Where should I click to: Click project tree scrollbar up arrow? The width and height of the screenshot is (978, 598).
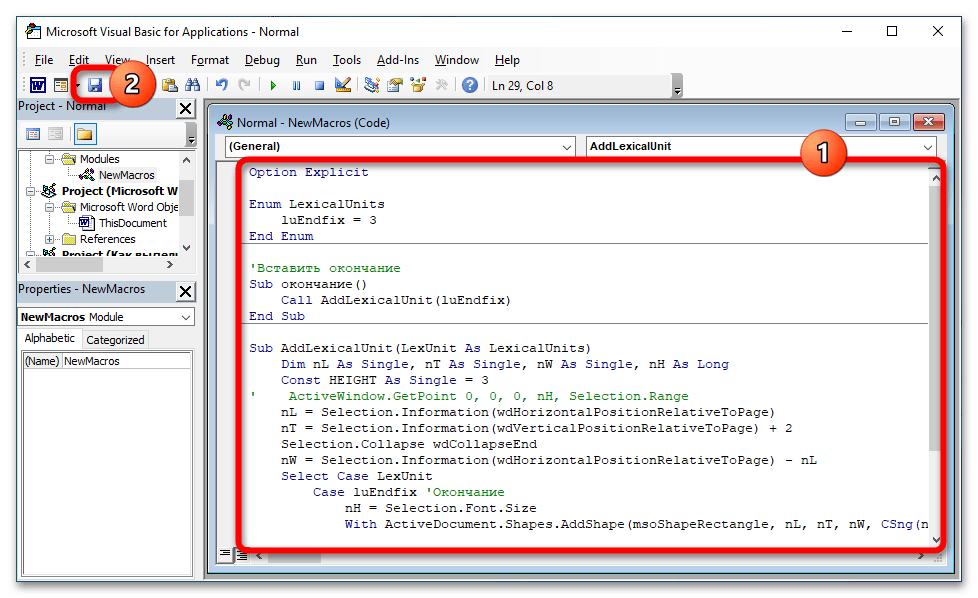(x=186, y=160)
